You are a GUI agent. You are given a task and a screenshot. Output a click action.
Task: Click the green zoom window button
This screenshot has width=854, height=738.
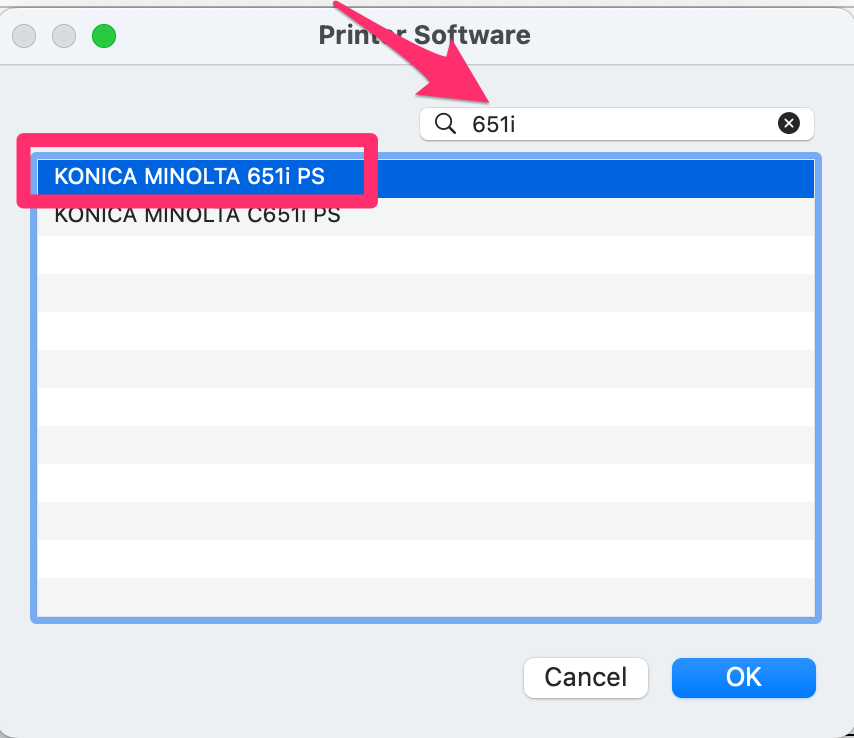(x=104, y=37)
